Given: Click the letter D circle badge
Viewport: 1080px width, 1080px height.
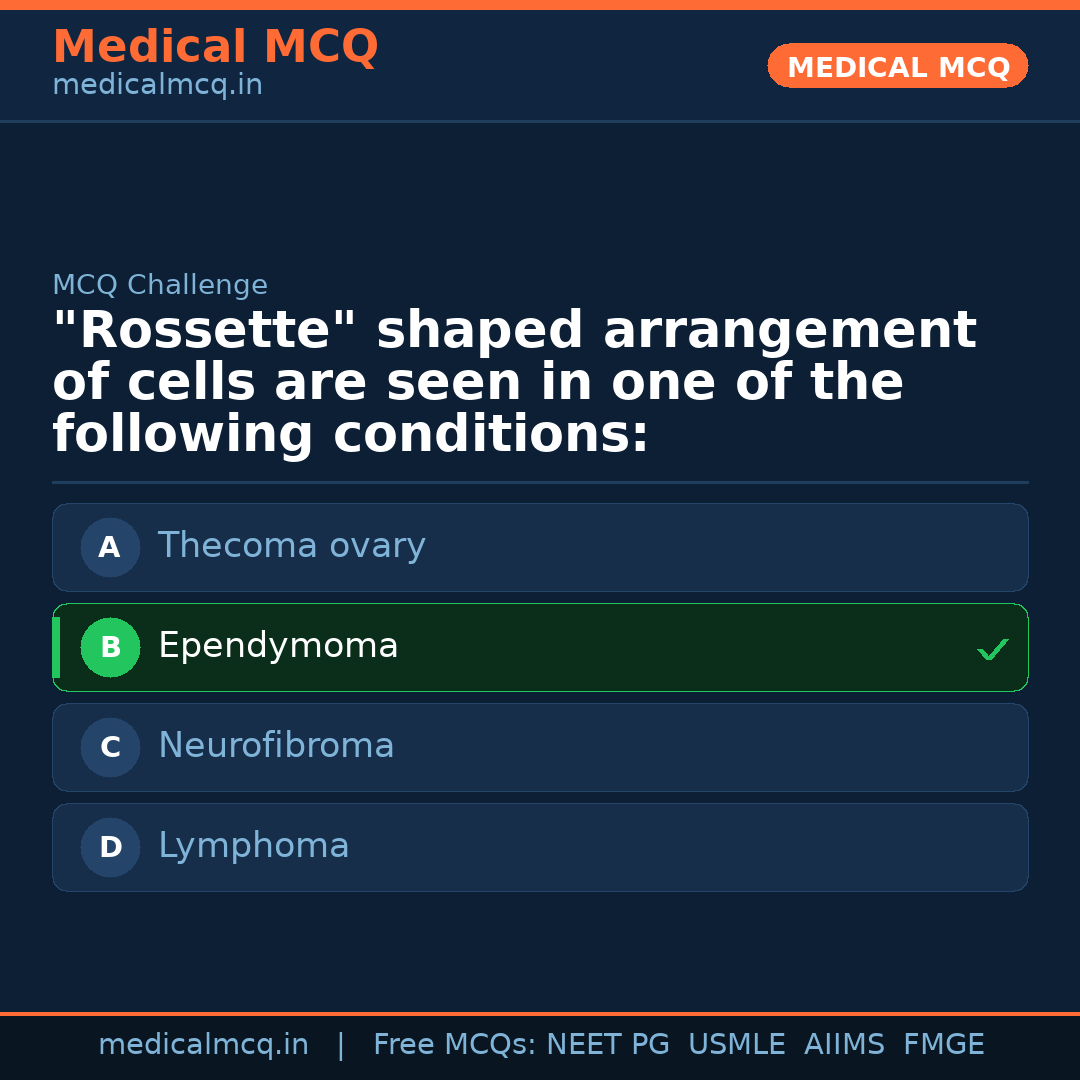Looking at the screenshot, I should (110, 848).
